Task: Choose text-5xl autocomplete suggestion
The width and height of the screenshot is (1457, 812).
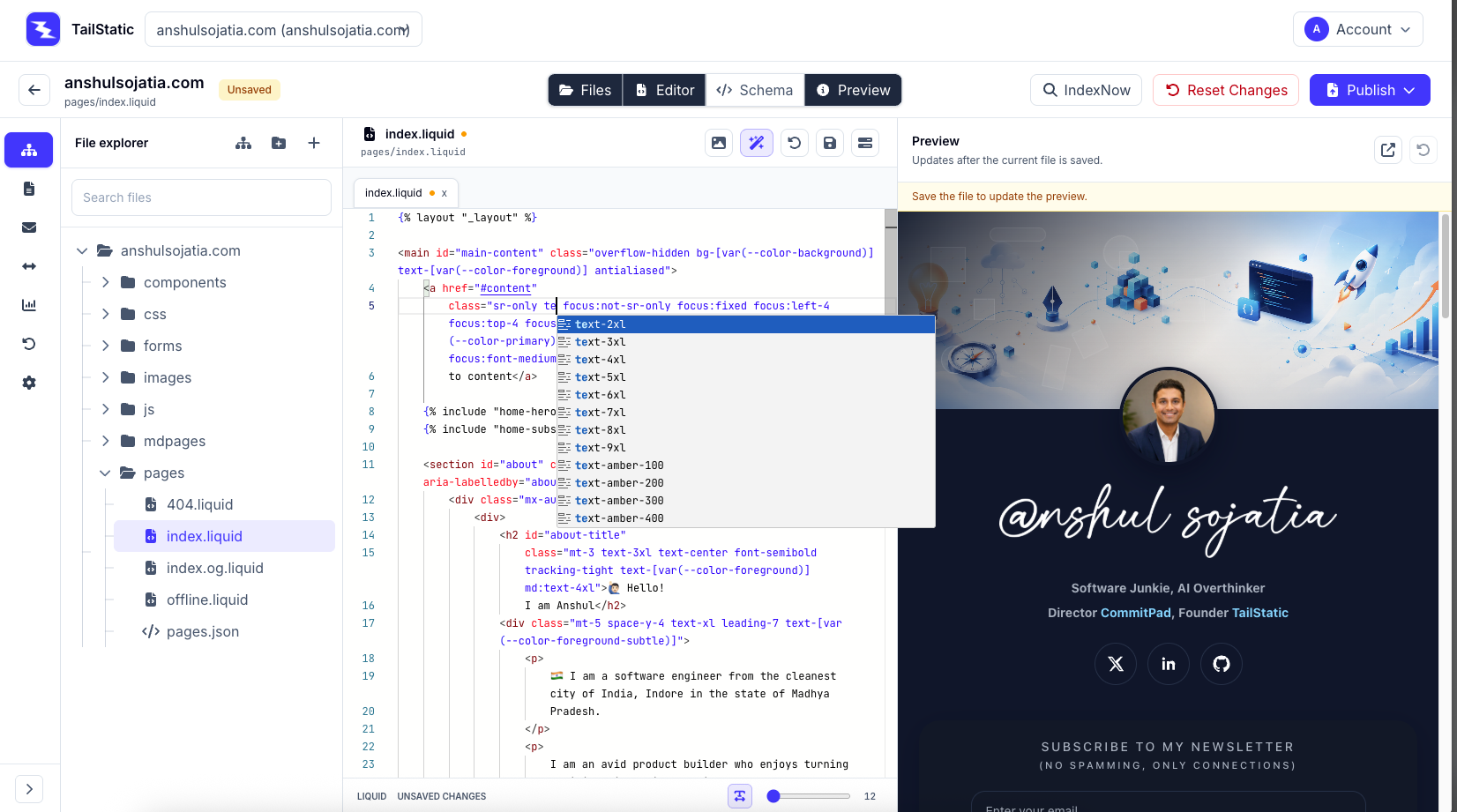Action: pyautogui.click(x=745, y=377)
